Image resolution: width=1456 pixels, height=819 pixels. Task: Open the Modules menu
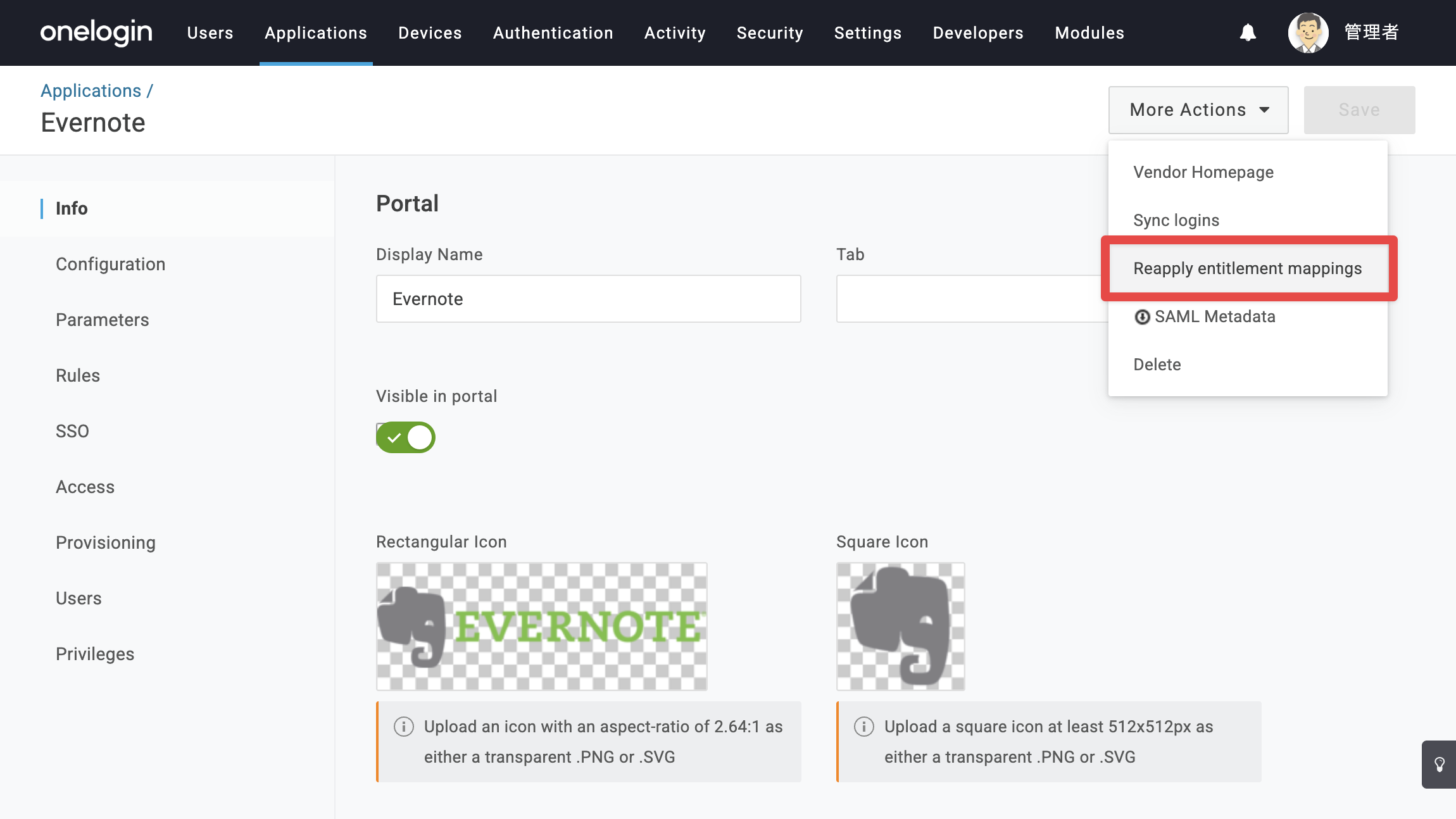coord(1089,33)
